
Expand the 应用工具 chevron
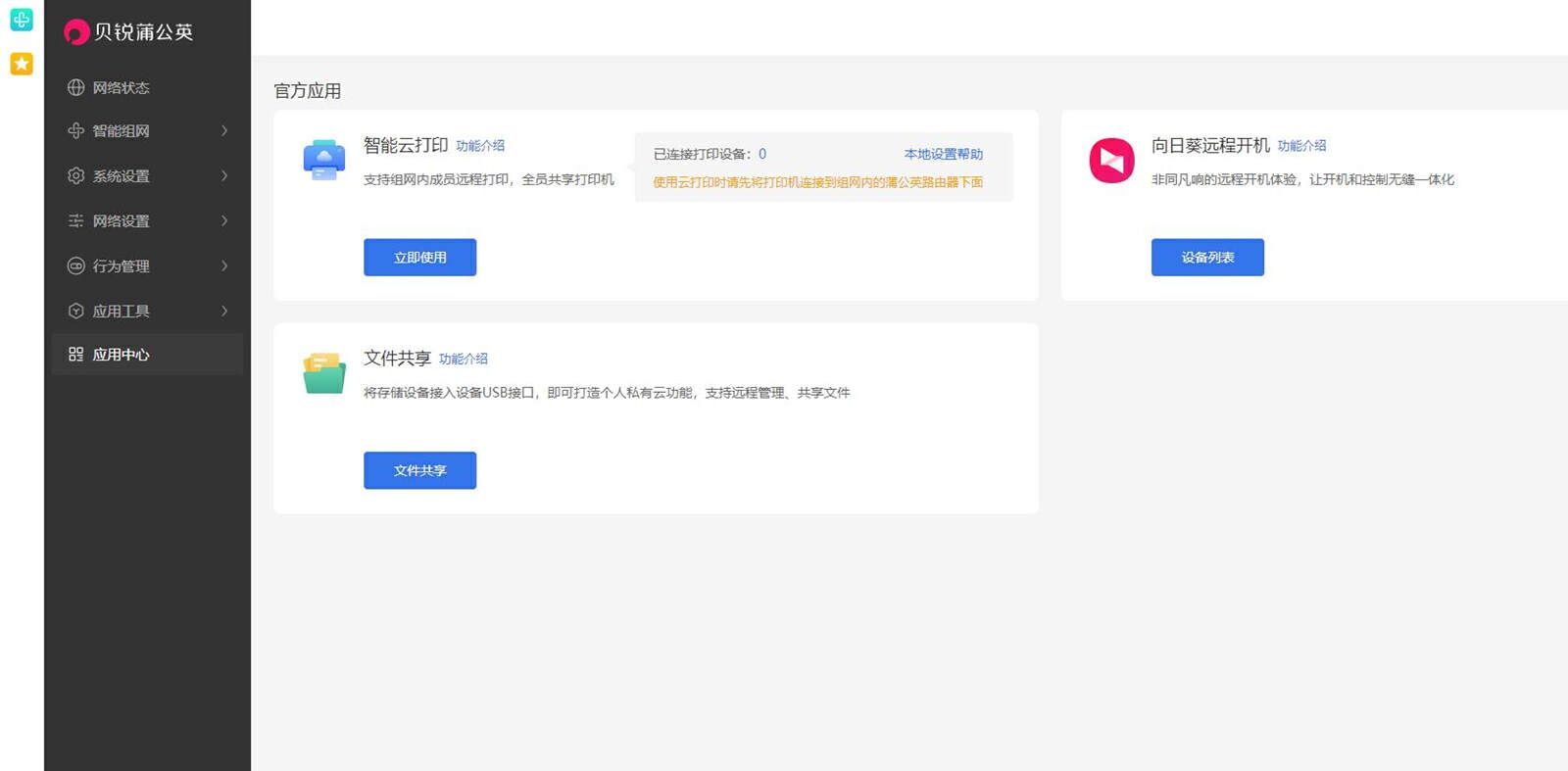pos(224,311)
